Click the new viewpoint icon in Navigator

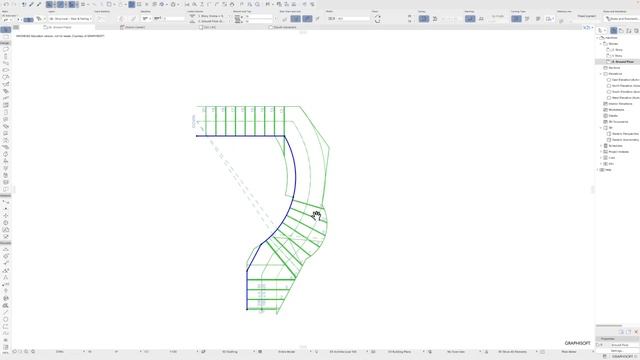coord(621,332)
